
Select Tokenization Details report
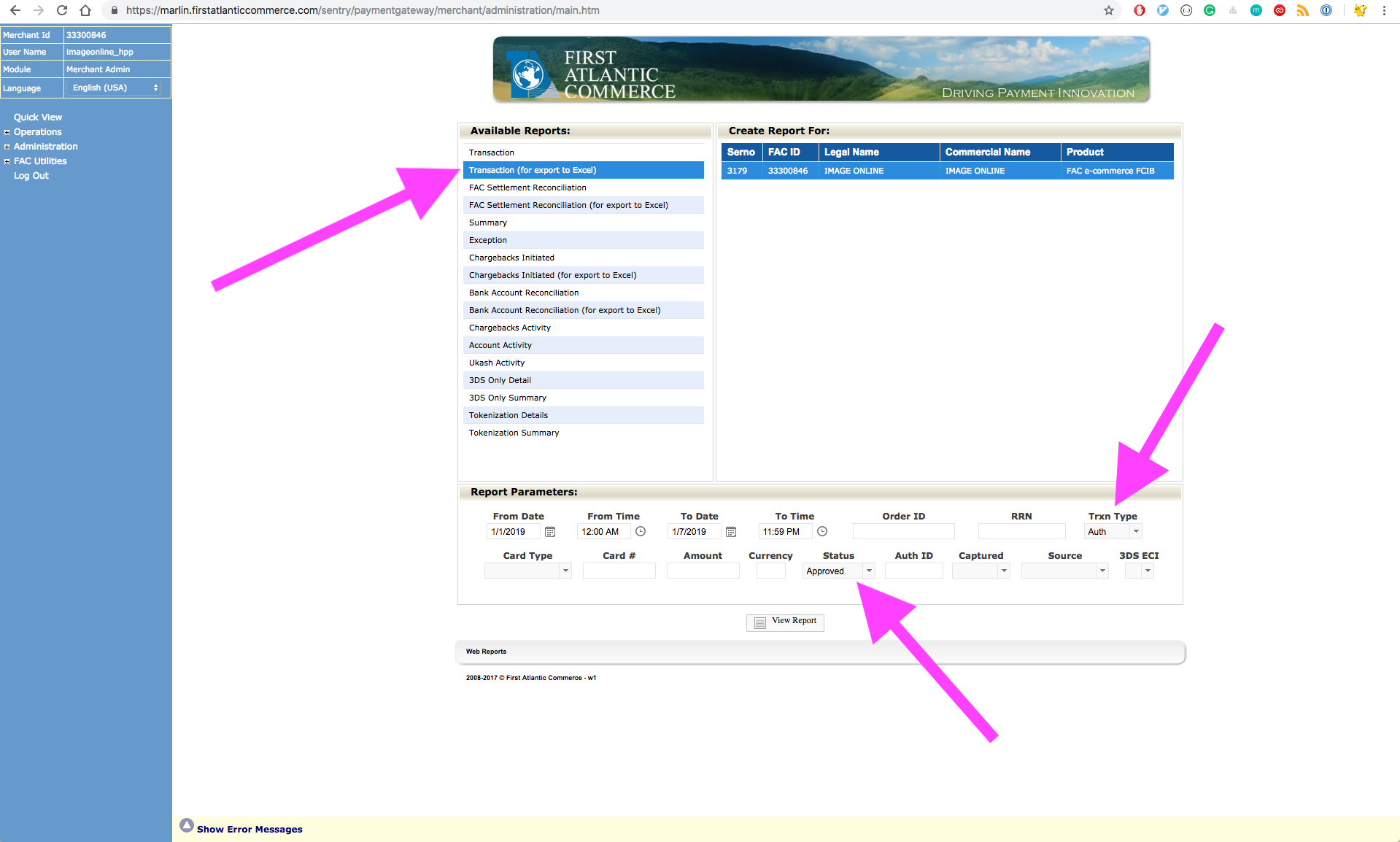(x=584, y=415)
